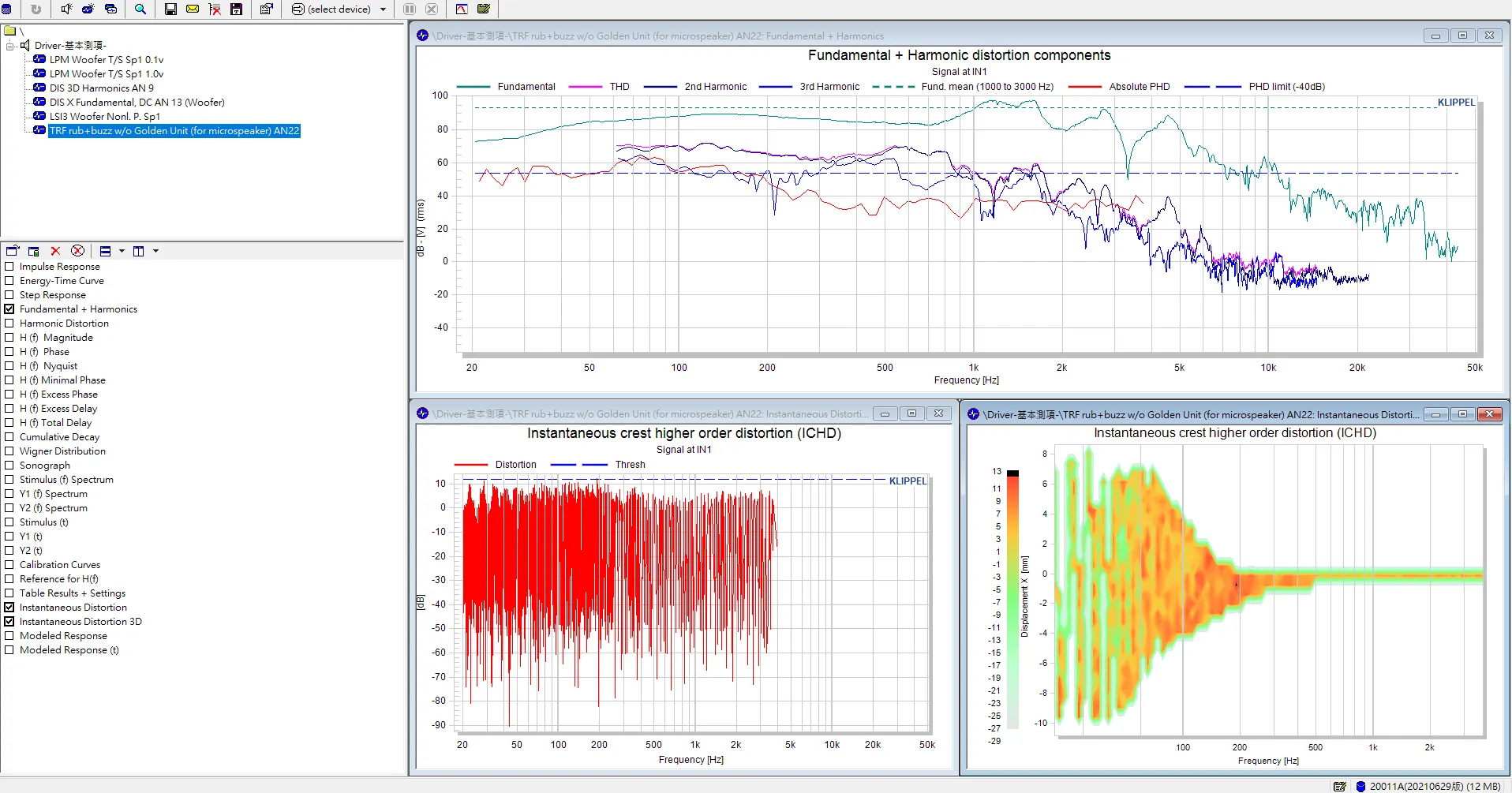Open the select device dropdown
This screenshot has height=793, width=1512.
click(384, 9)
